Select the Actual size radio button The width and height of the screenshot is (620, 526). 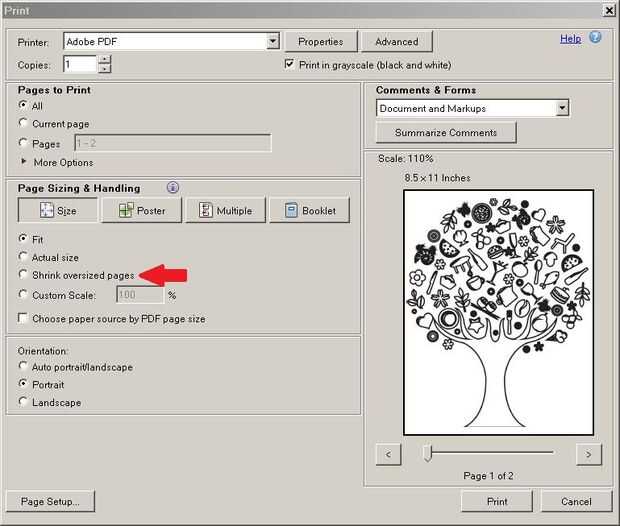pos(23,257)
